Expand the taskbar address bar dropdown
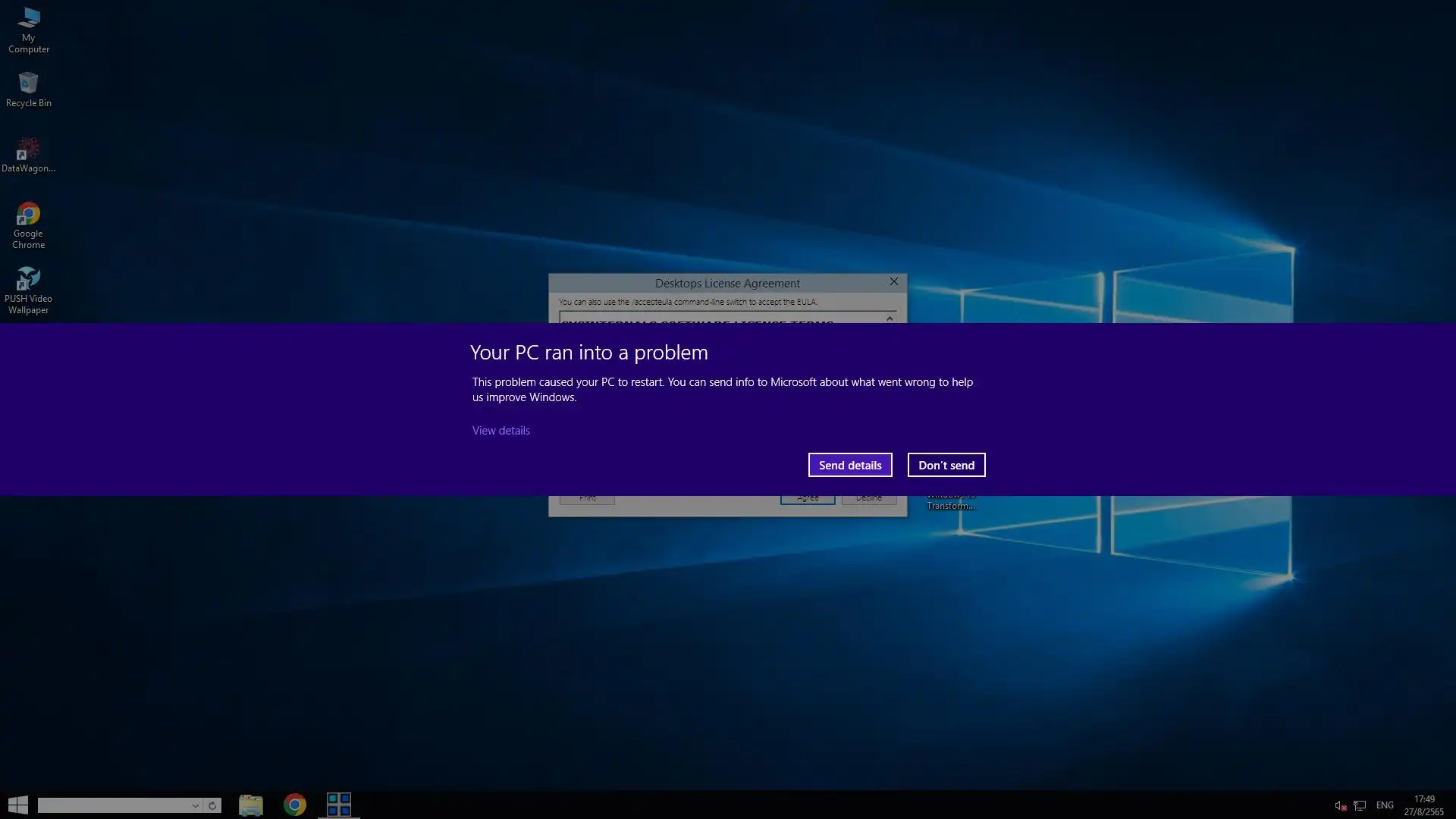The width and height of the screenshot is (1456, 819). tap(195, 805)
